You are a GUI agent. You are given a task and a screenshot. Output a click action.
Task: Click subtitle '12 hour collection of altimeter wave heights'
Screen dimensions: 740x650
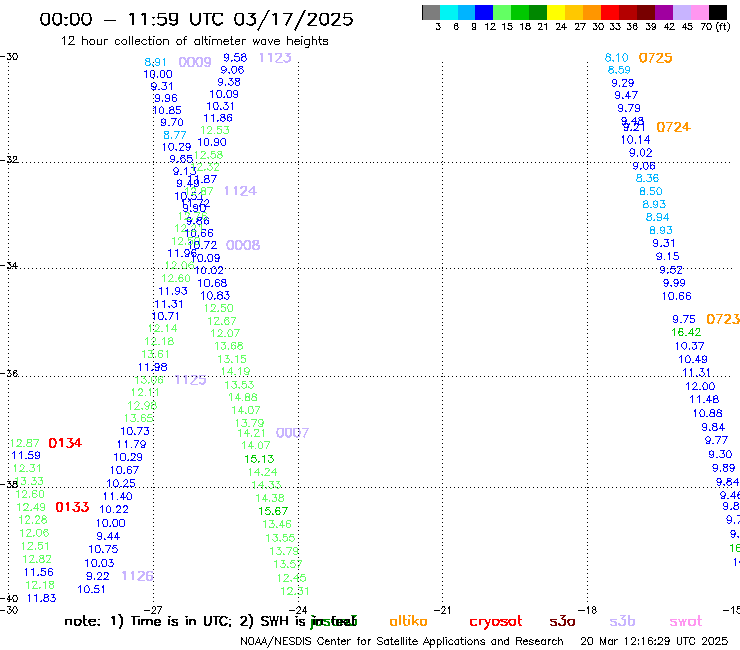click(194, 41)
